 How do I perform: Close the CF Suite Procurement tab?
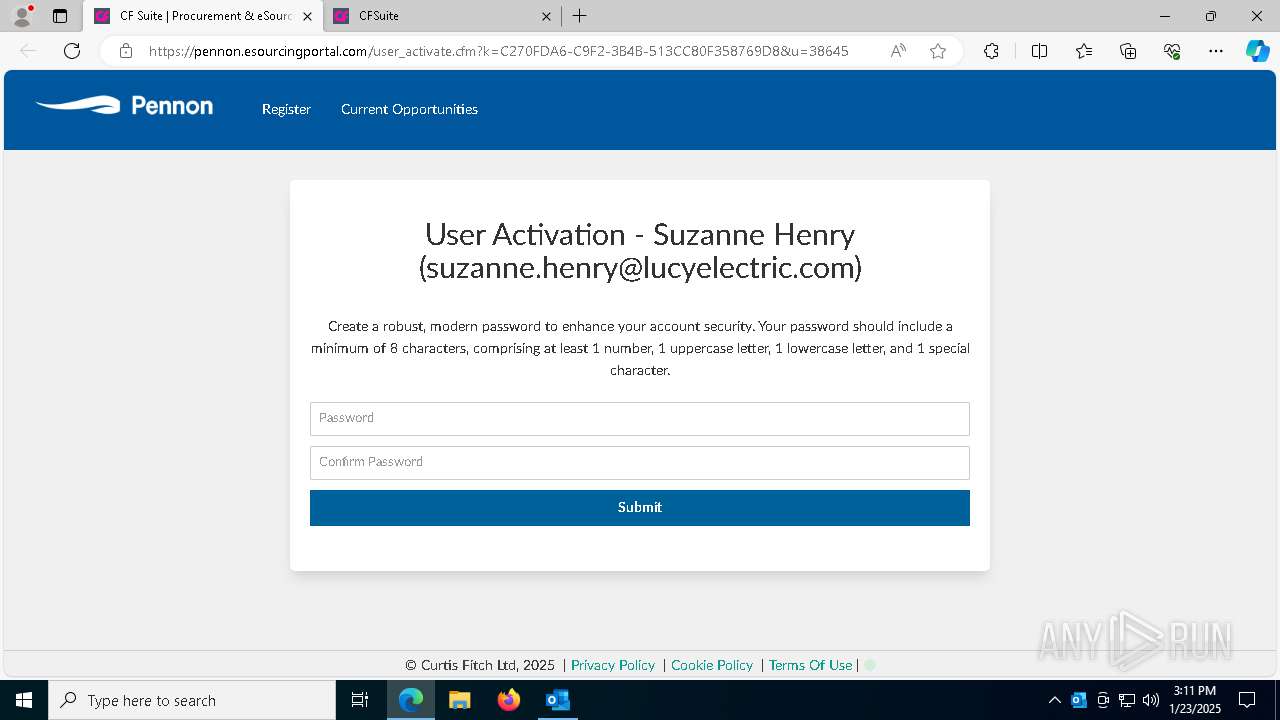pyautogui.click(x=307, y=16)
